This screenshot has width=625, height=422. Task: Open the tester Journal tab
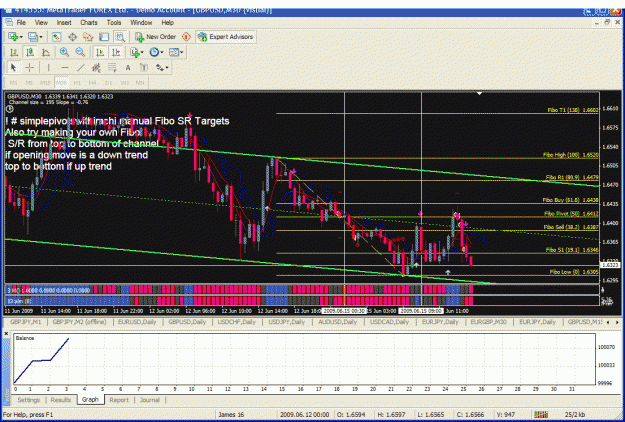tap(149, 400)
